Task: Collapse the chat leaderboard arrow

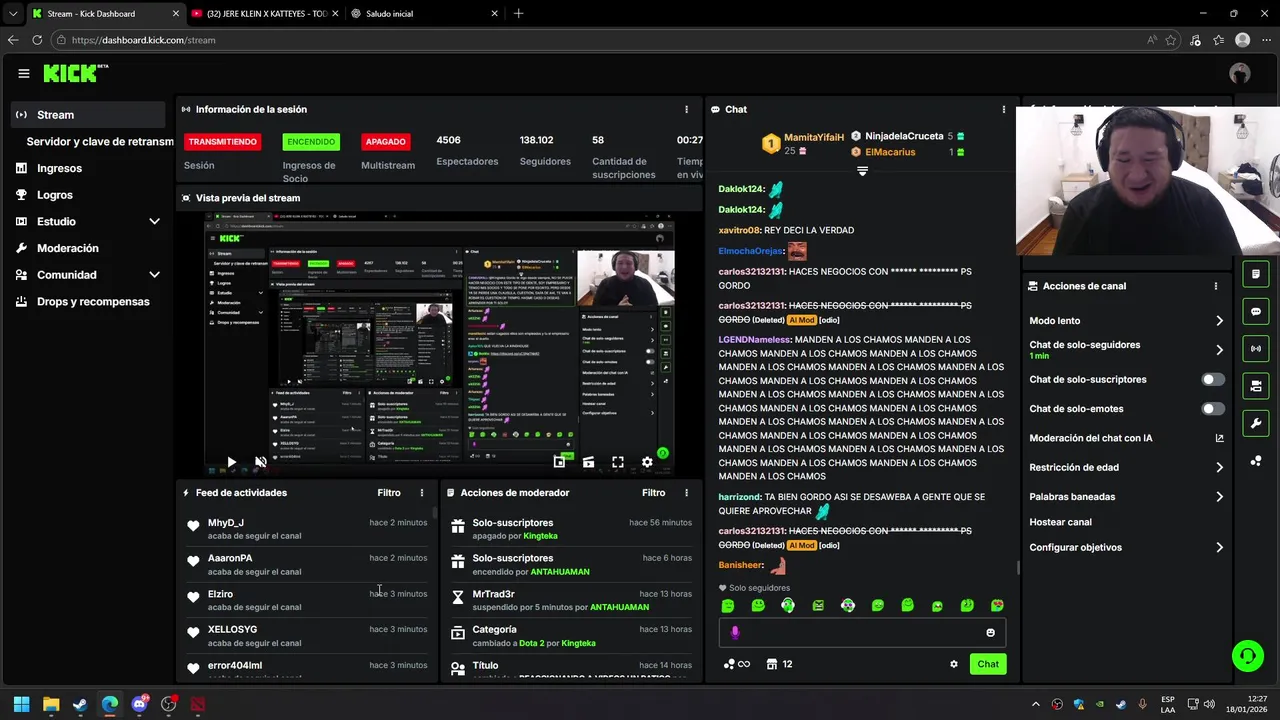Action: (x=862, y=171)
